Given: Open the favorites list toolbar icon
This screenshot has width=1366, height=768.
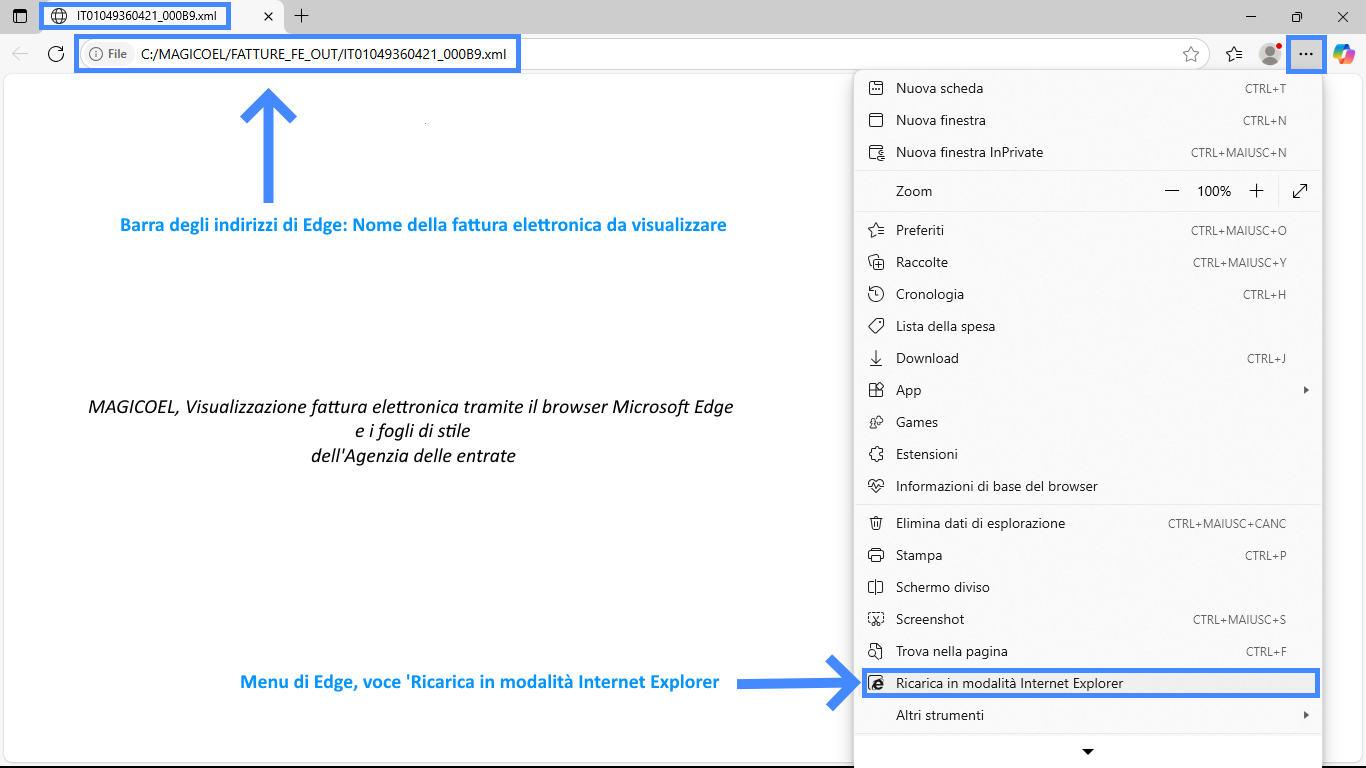Looking at the screenshot, I should click(x=1234, y=54).
